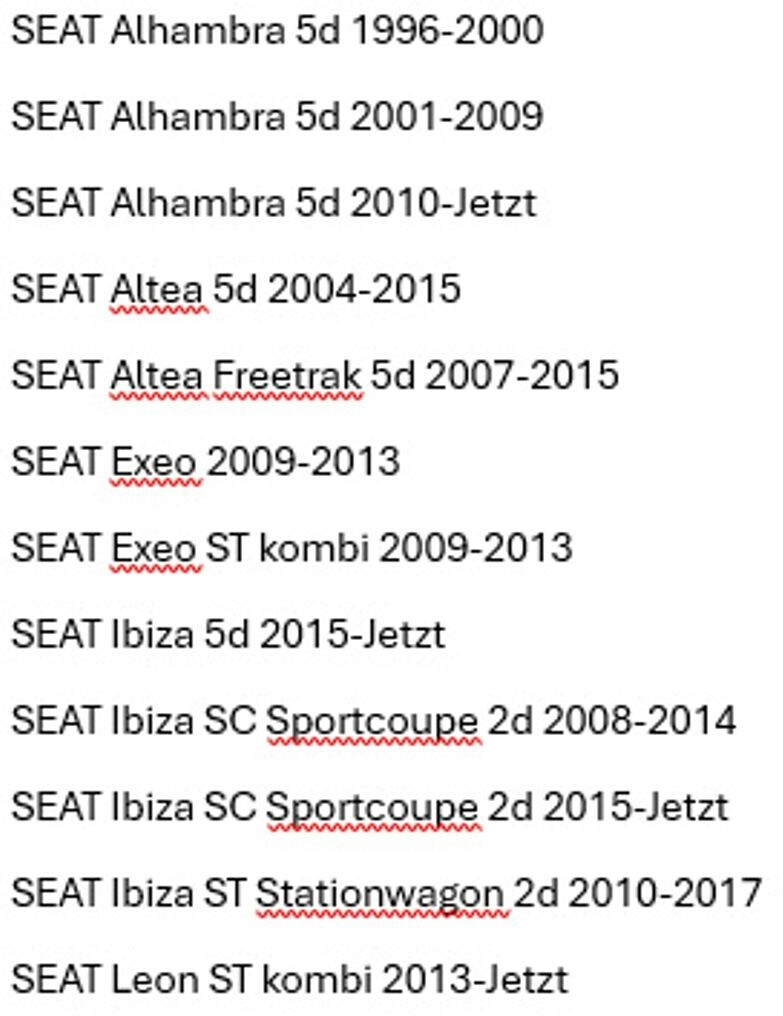Click Sportcoupe in the "2d 2015-Jetzt" line

pyautogui.click(x=373, y=806)
